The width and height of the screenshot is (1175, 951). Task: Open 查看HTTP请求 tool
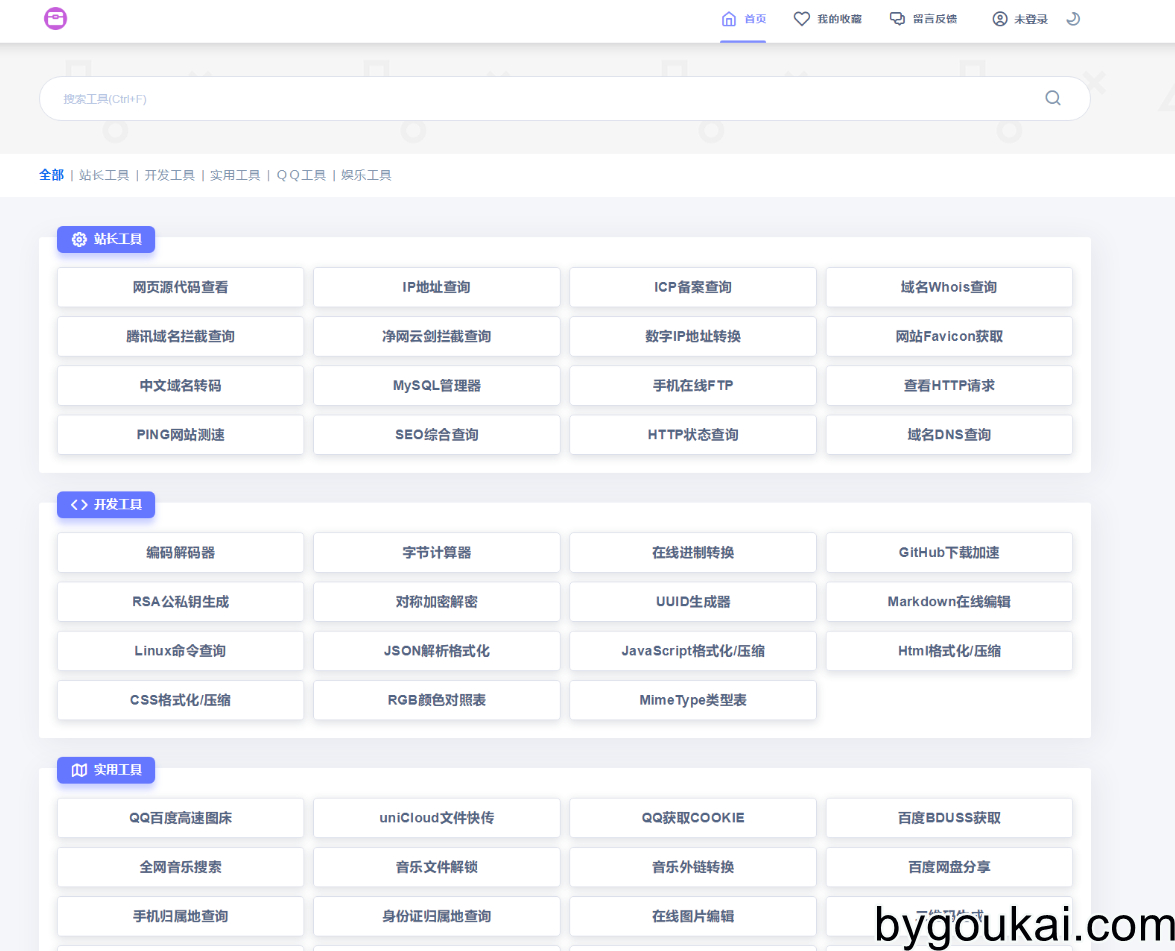click(x=949, y=385)
